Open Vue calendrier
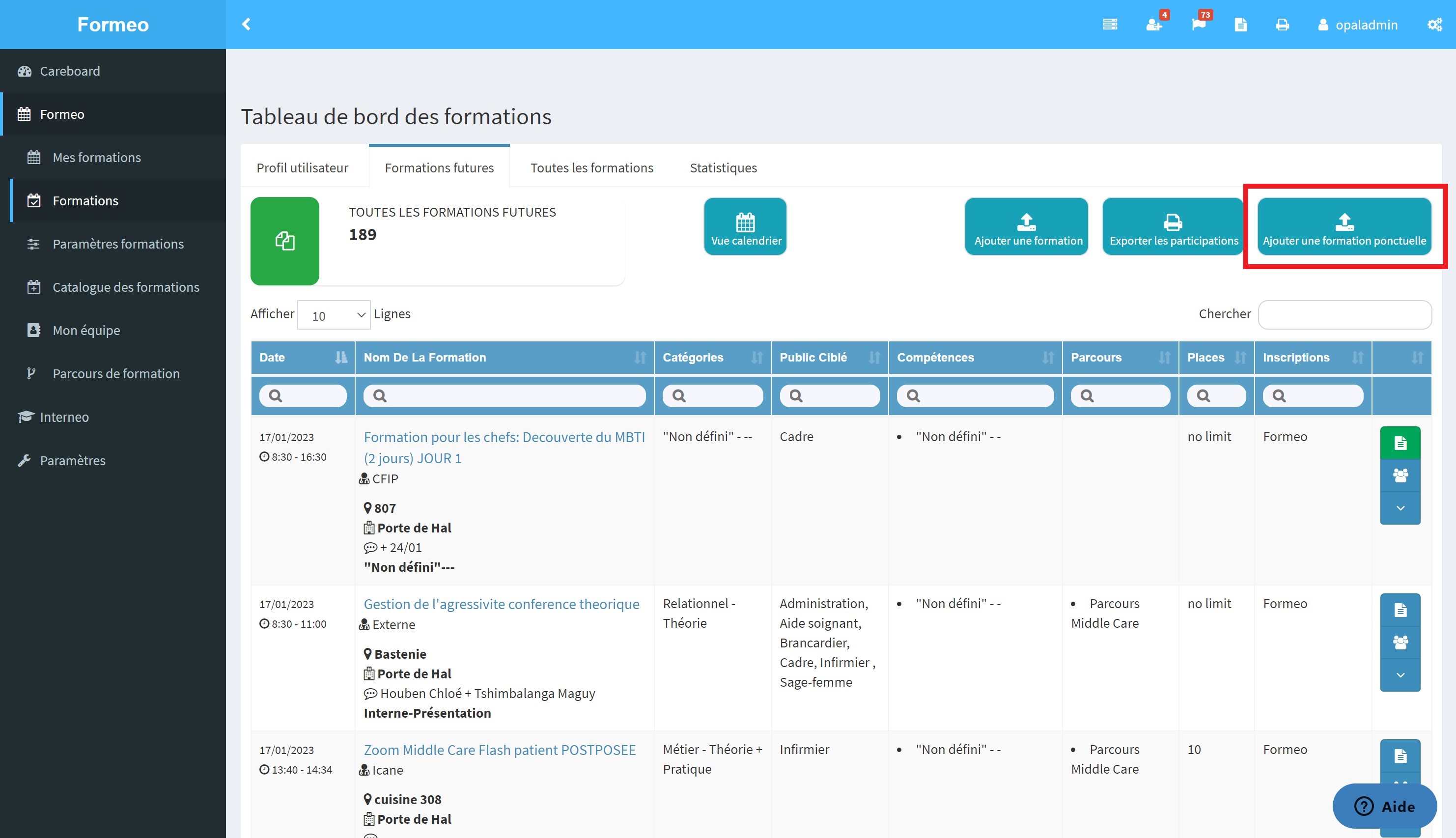The width and height of the screenshot is (1456, 838). click(745, 226)
